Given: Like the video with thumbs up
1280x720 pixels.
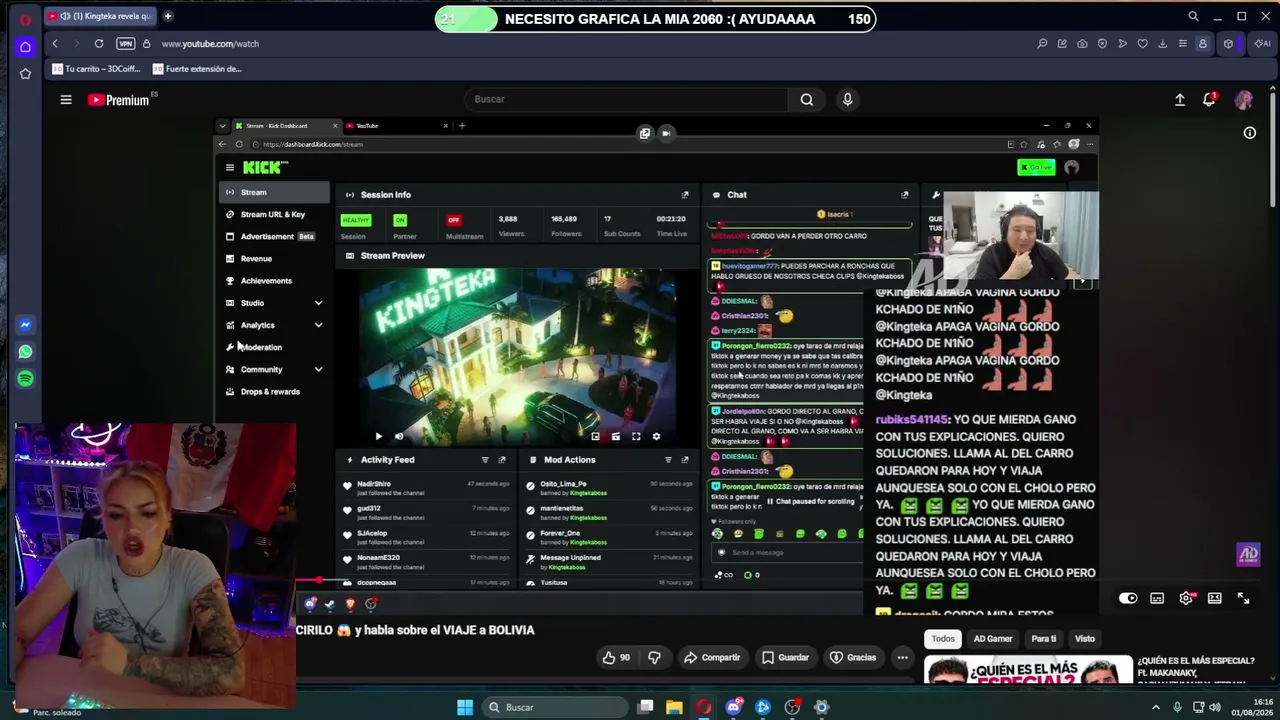Looking at the screenshot, I should pos(616,657).
